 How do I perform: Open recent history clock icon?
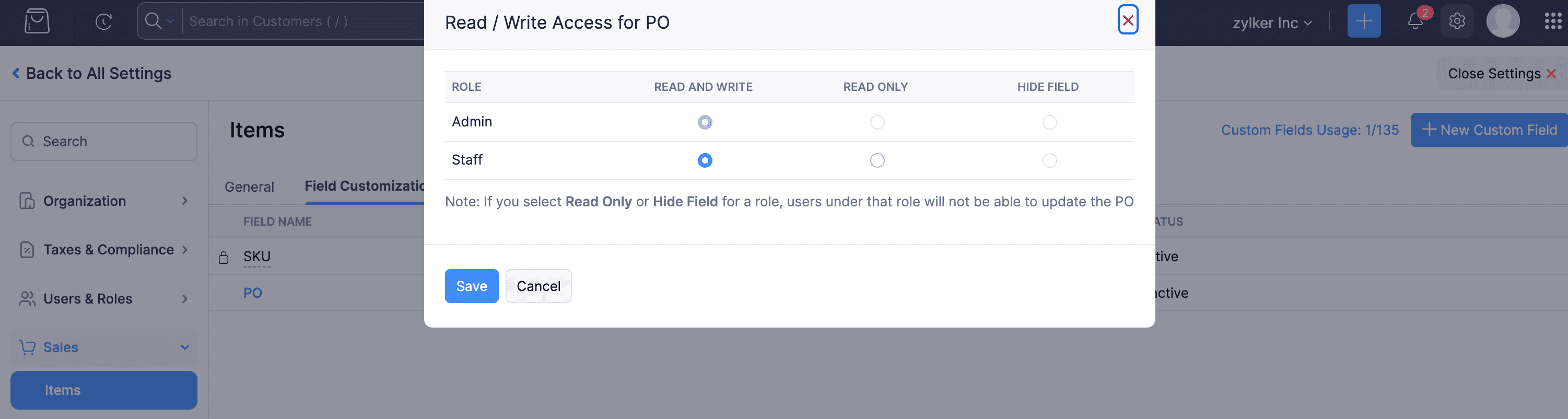coord(103,21)
